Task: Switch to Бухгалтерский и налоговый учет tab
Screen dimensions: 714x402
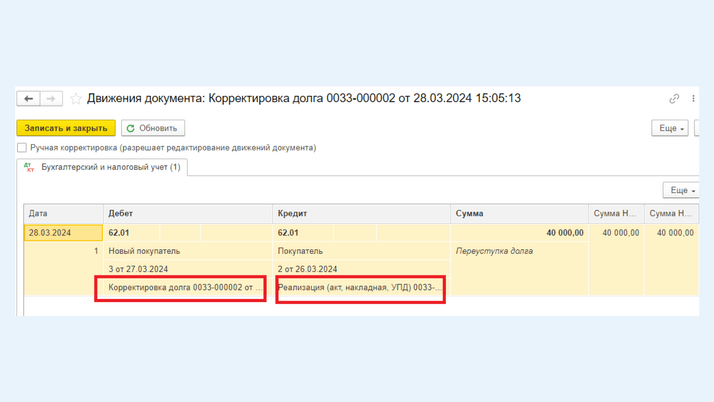Action: click(x=102, y=167)
